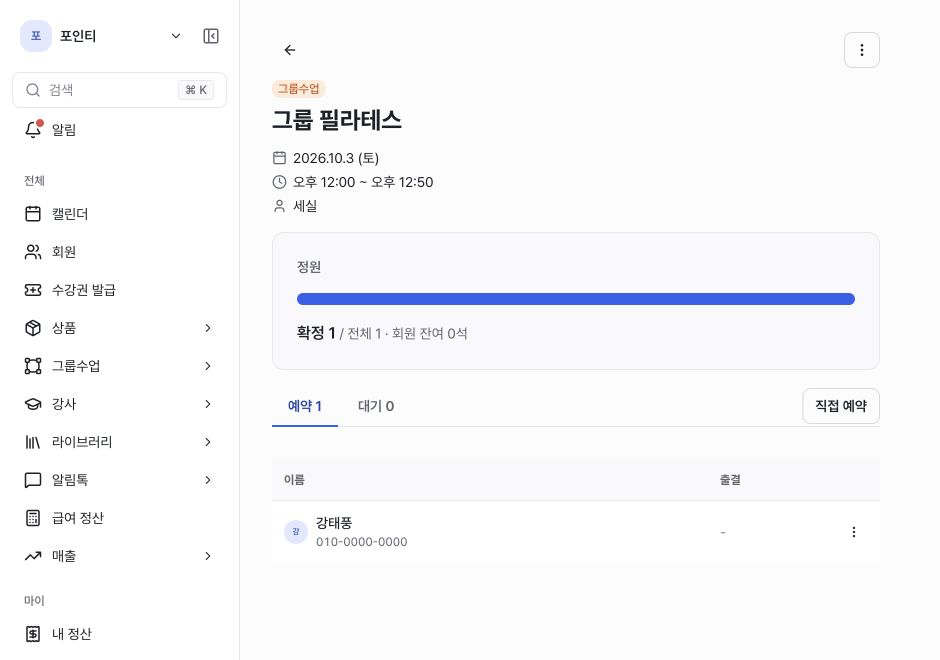Click the 라이브러리 books icon
This screenshot has height=660, width=940.
pyautogui.click(x=33, y=442)
